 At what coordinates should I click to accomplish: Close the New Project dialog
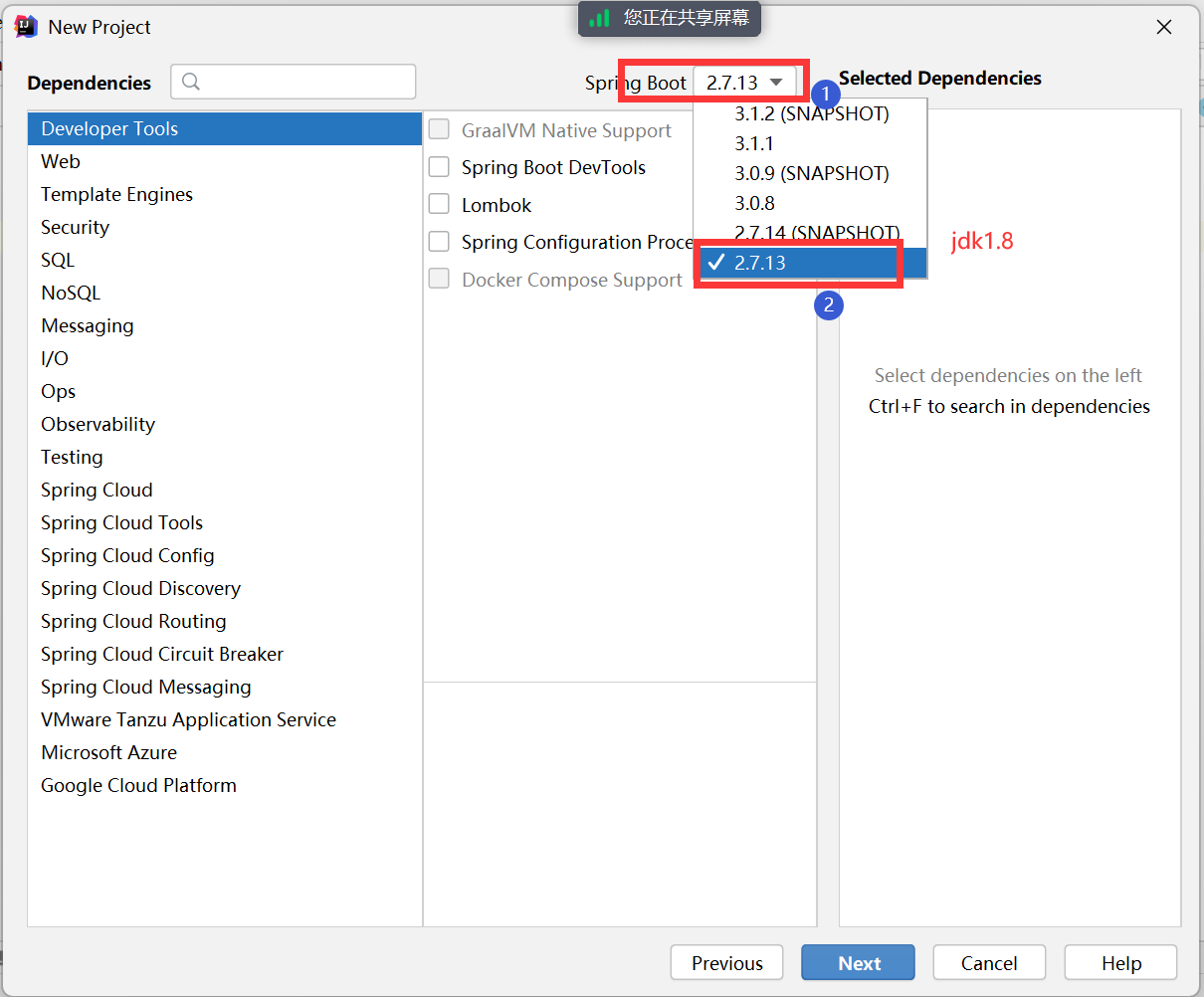point(1164,28)
